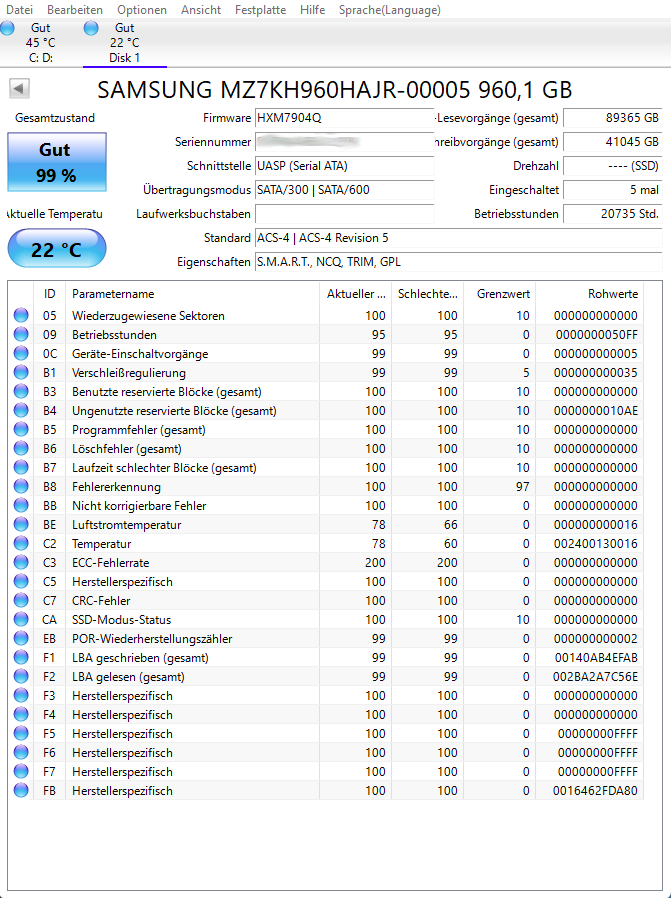Click status icon for SSD-Modus-Status row
Screen dimensions: 671x898
point(21,619)
